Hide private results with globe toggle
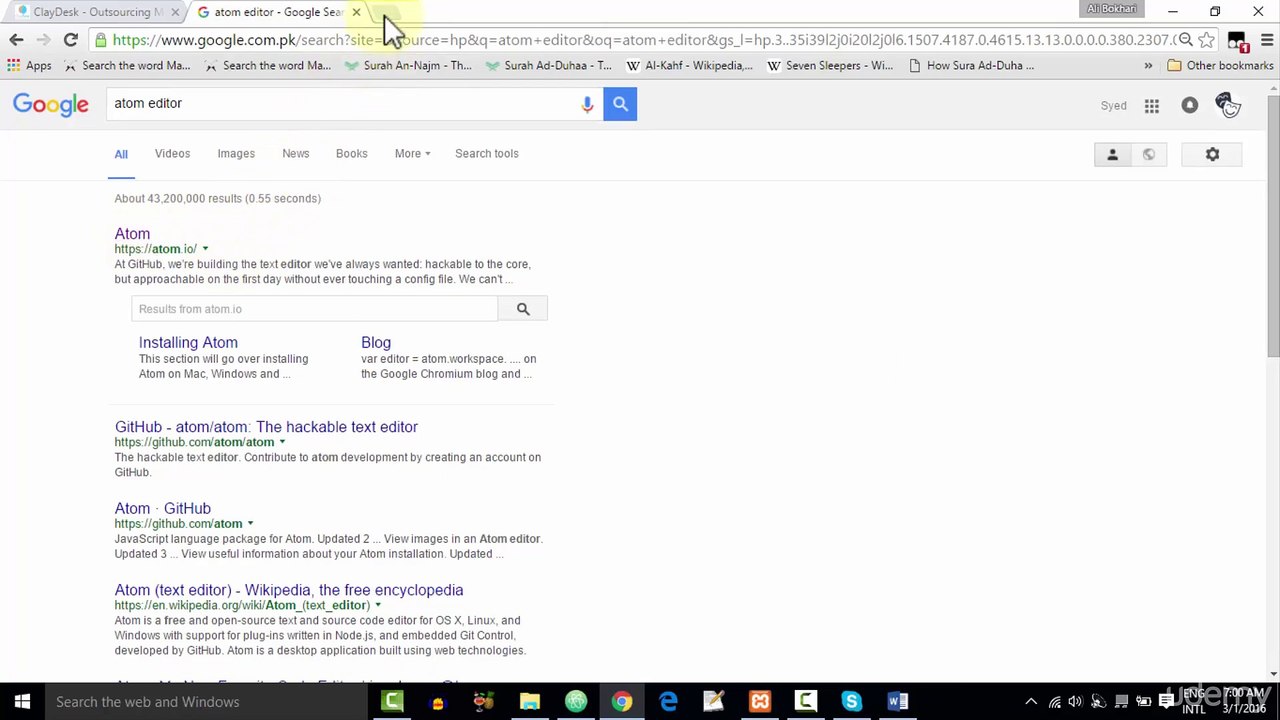Viewport: 1280px width, 720px height. click(1148, 154)
